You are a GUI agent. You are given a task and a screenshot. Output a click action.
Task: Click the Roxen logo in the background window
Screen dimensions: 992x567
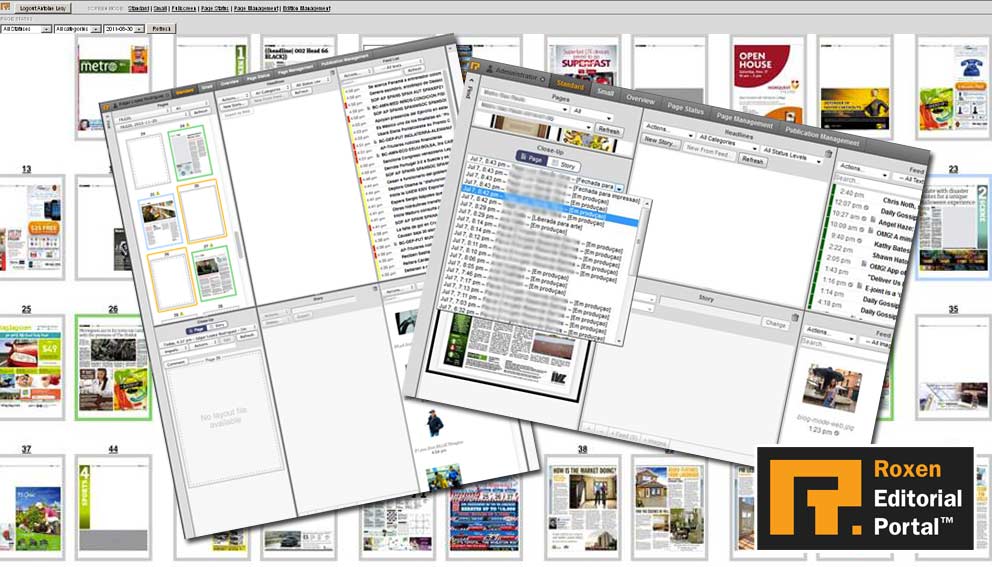(4, 8)
